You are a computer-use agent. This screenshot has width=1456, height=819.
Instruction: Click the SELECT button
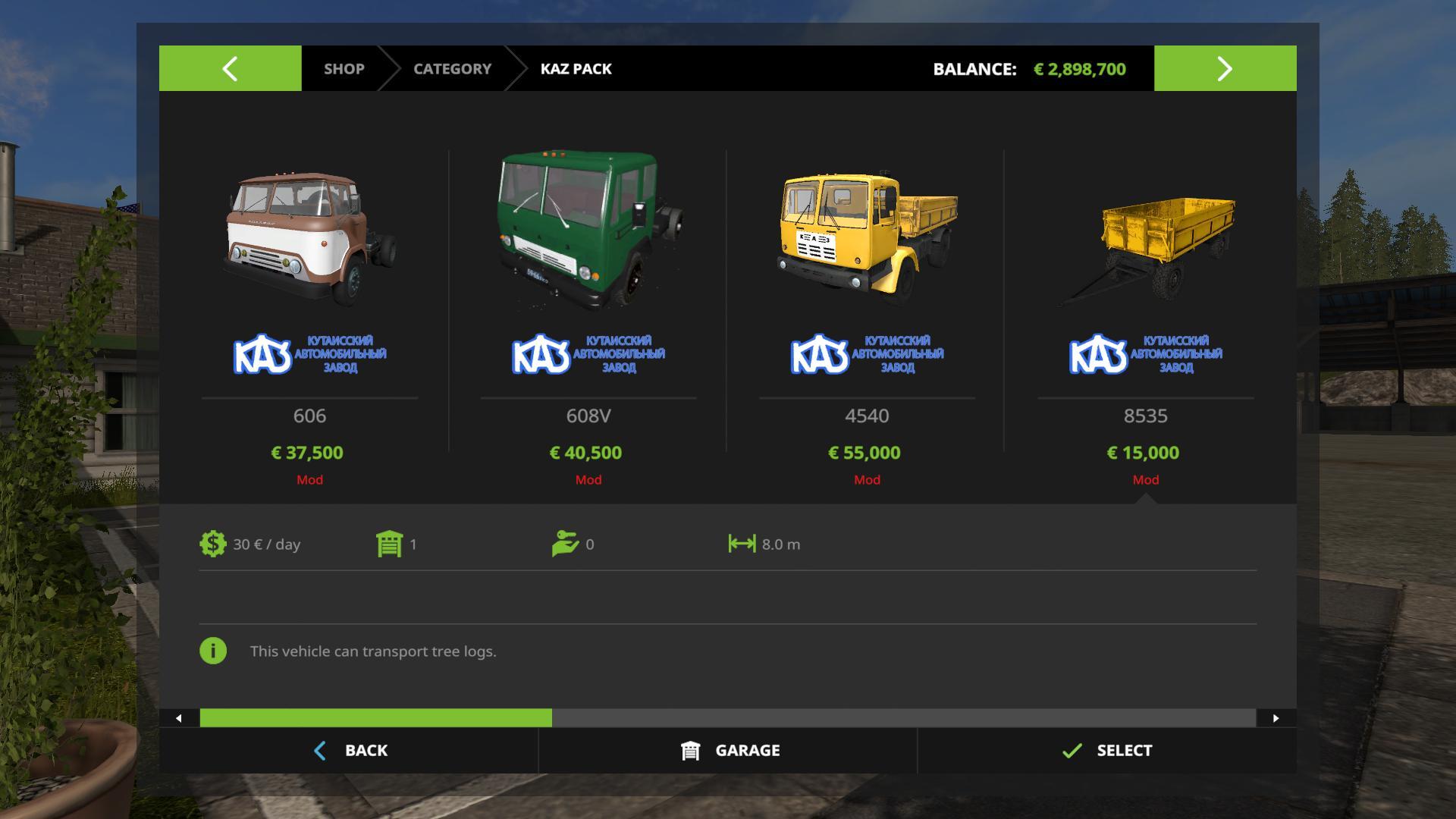click(x=1107, y=751)
